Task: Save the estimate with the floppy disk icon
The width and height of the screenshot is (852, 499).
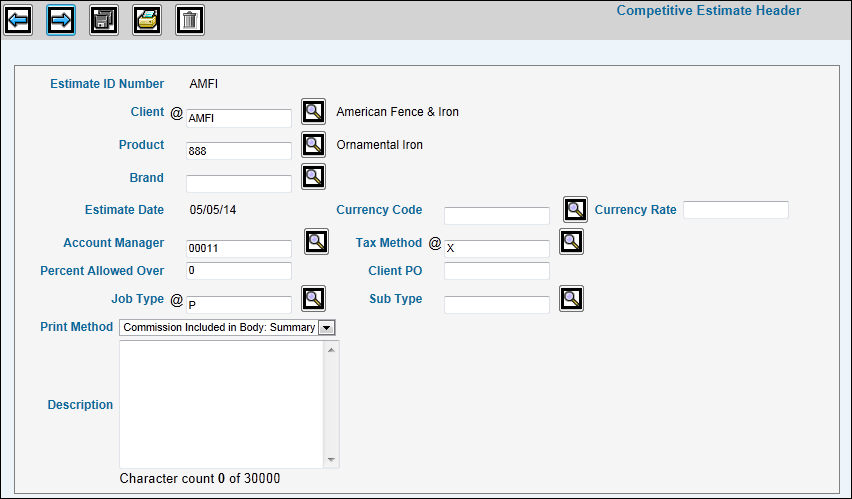Action: pos(104,21)
